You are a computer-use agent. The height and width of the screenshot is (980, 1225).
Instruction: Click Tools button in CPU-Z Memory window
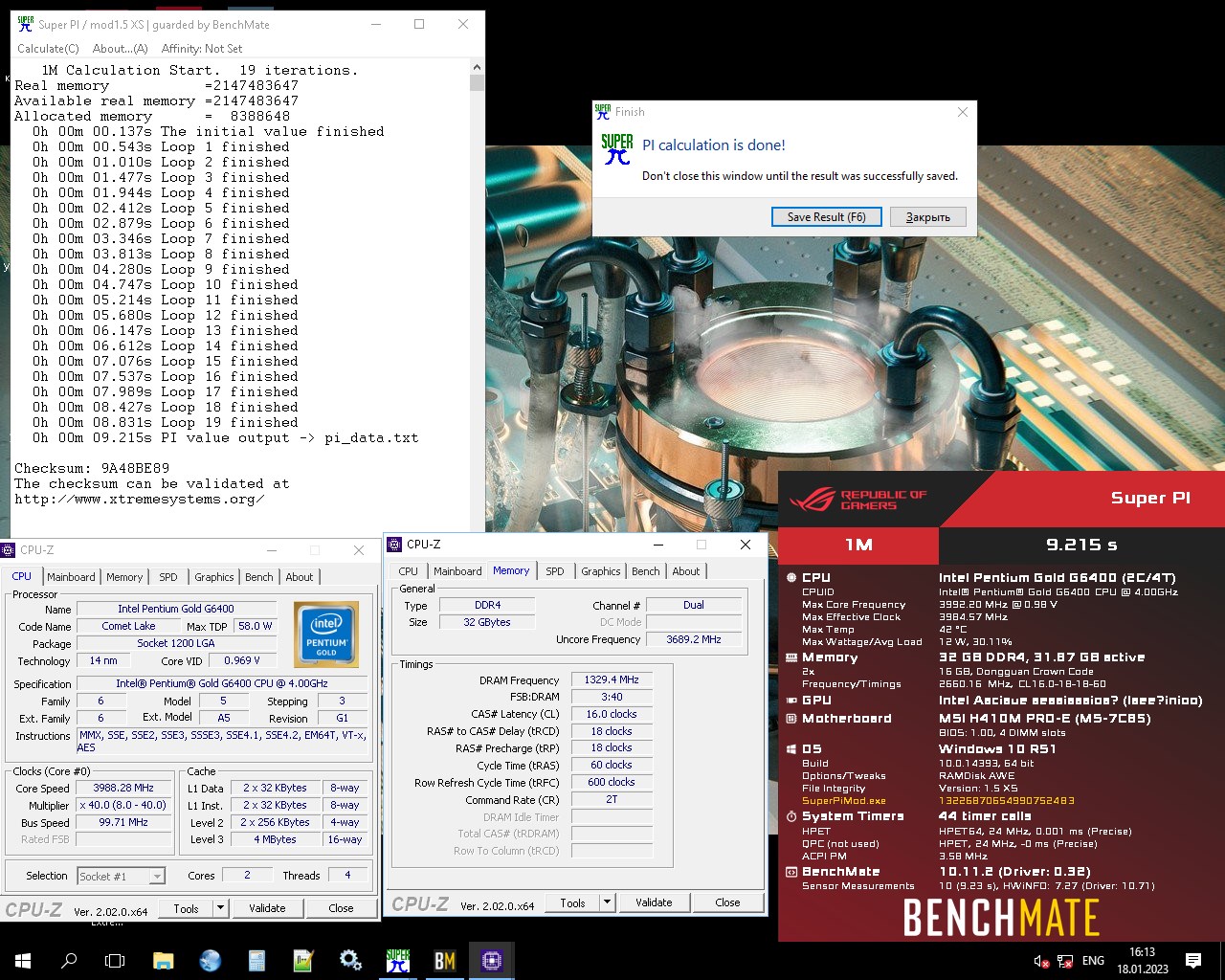tap(572, 902)
